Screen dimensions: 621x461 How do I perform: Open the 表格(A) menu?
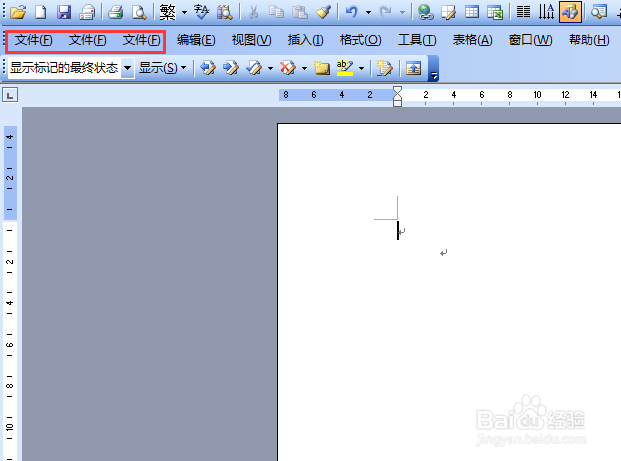(x=472, y=40)
